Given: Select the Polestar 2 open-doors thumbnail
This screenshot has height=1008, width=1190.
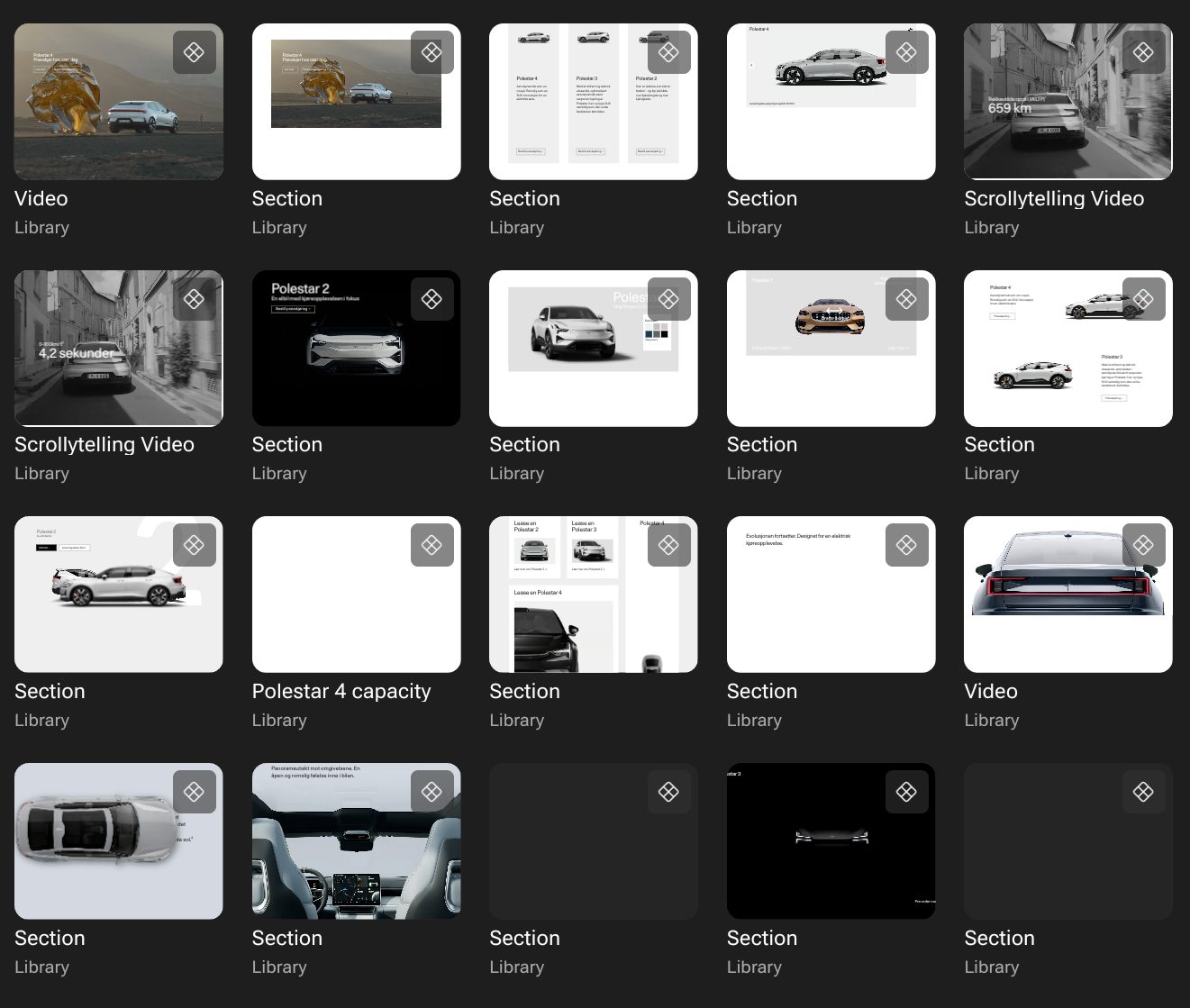Looking at the screenshot, I should pyautogui.click(x=119, y=595).
